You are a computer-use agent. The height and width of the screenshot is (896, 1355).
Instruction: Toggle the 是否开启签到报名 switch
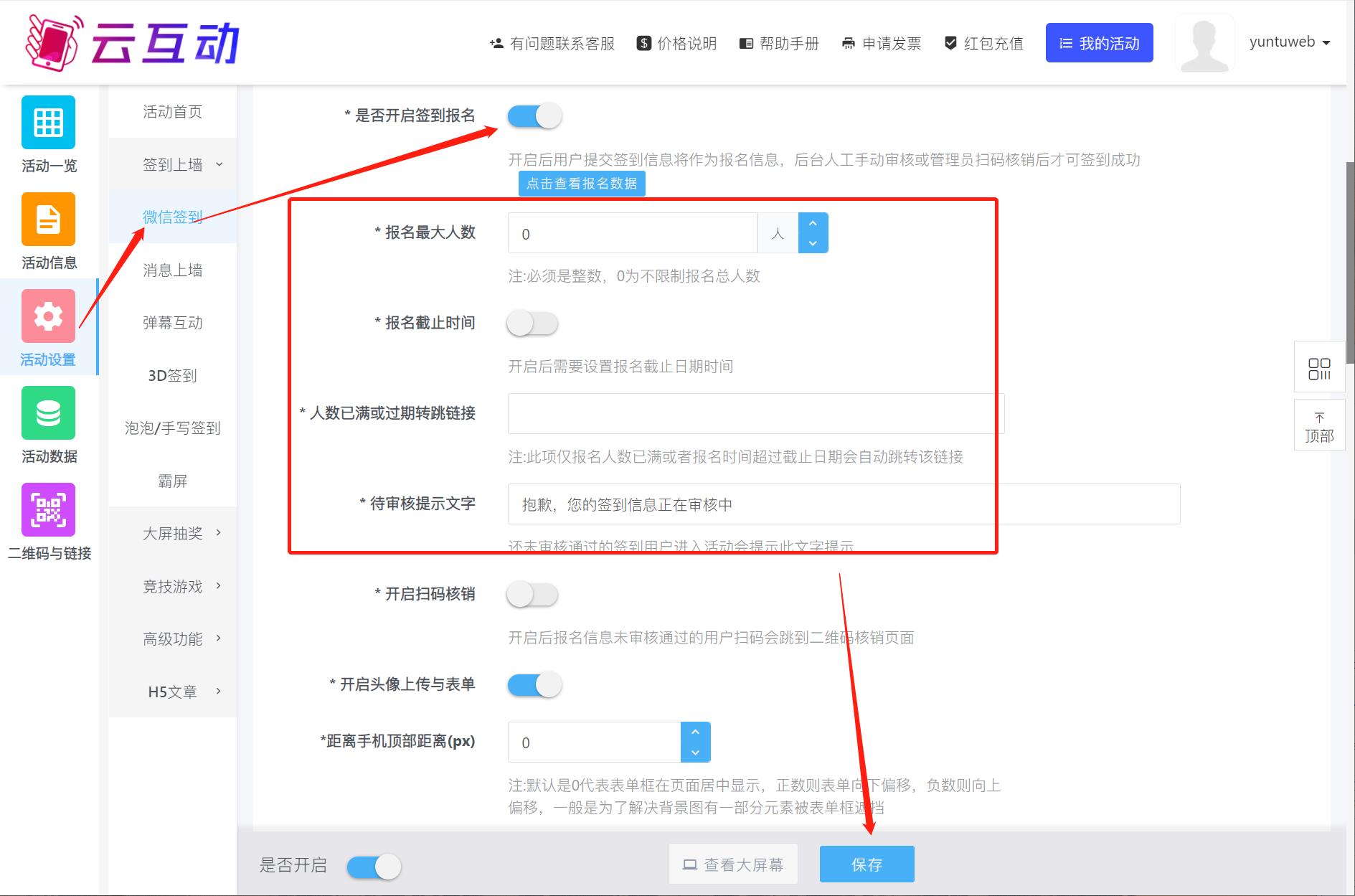(x=534, y=116)
